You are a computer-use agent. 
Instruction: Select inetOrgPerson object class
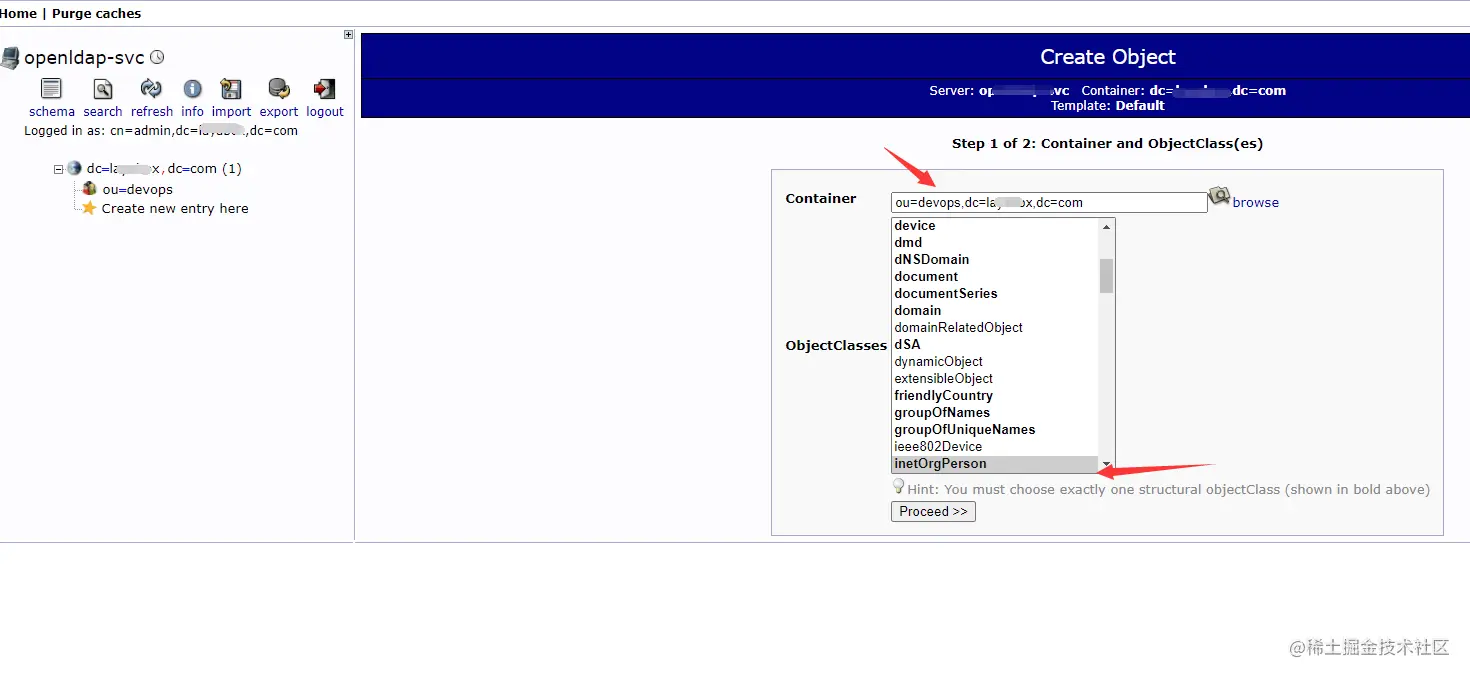point(995,464)
